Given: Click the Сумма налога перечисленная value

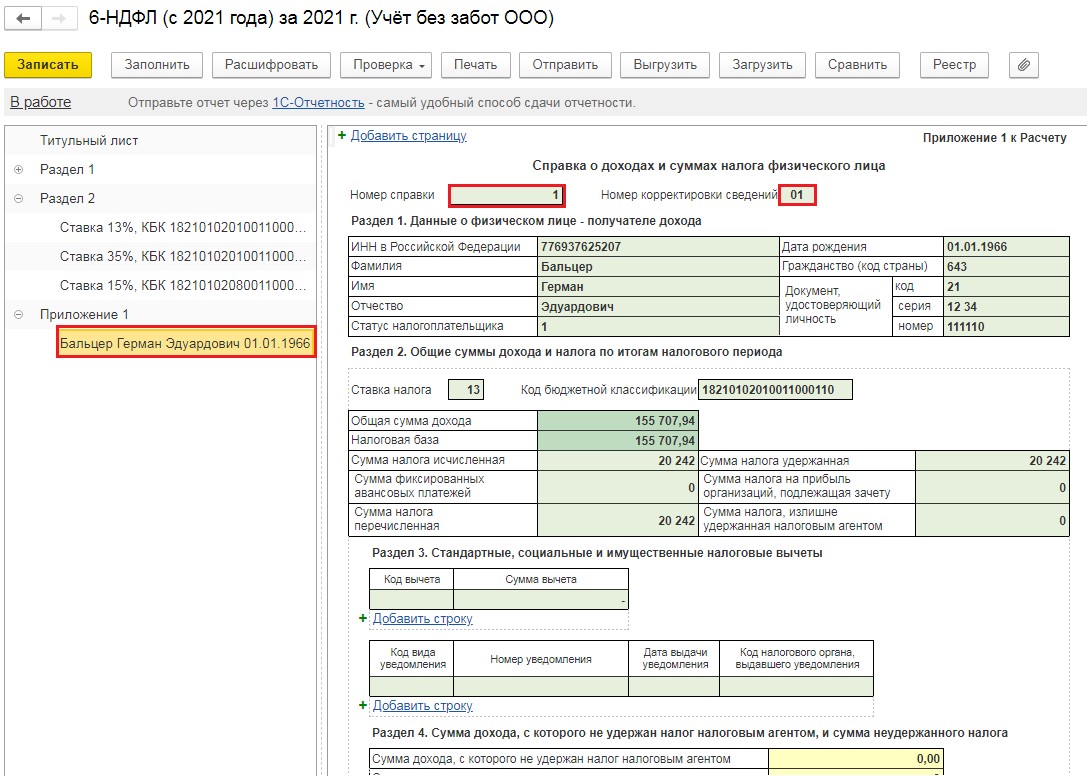Looking at the screenshot, I should point(617,519).
